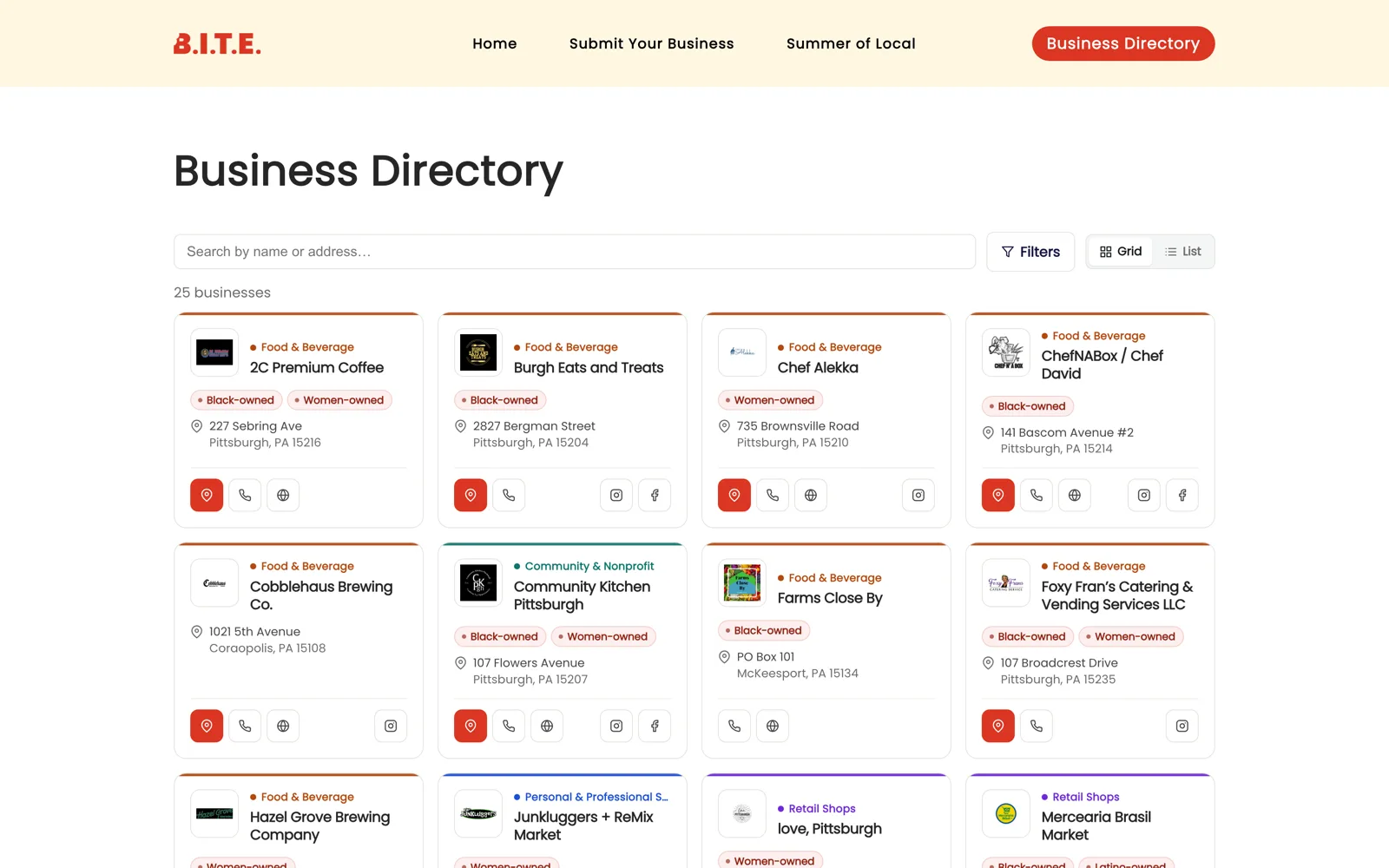The height and width of the screenshot is (868, 1389).
Task: Click the Community & Nonprofit category label
Action: pyautogui.click(x=589, y=566)
